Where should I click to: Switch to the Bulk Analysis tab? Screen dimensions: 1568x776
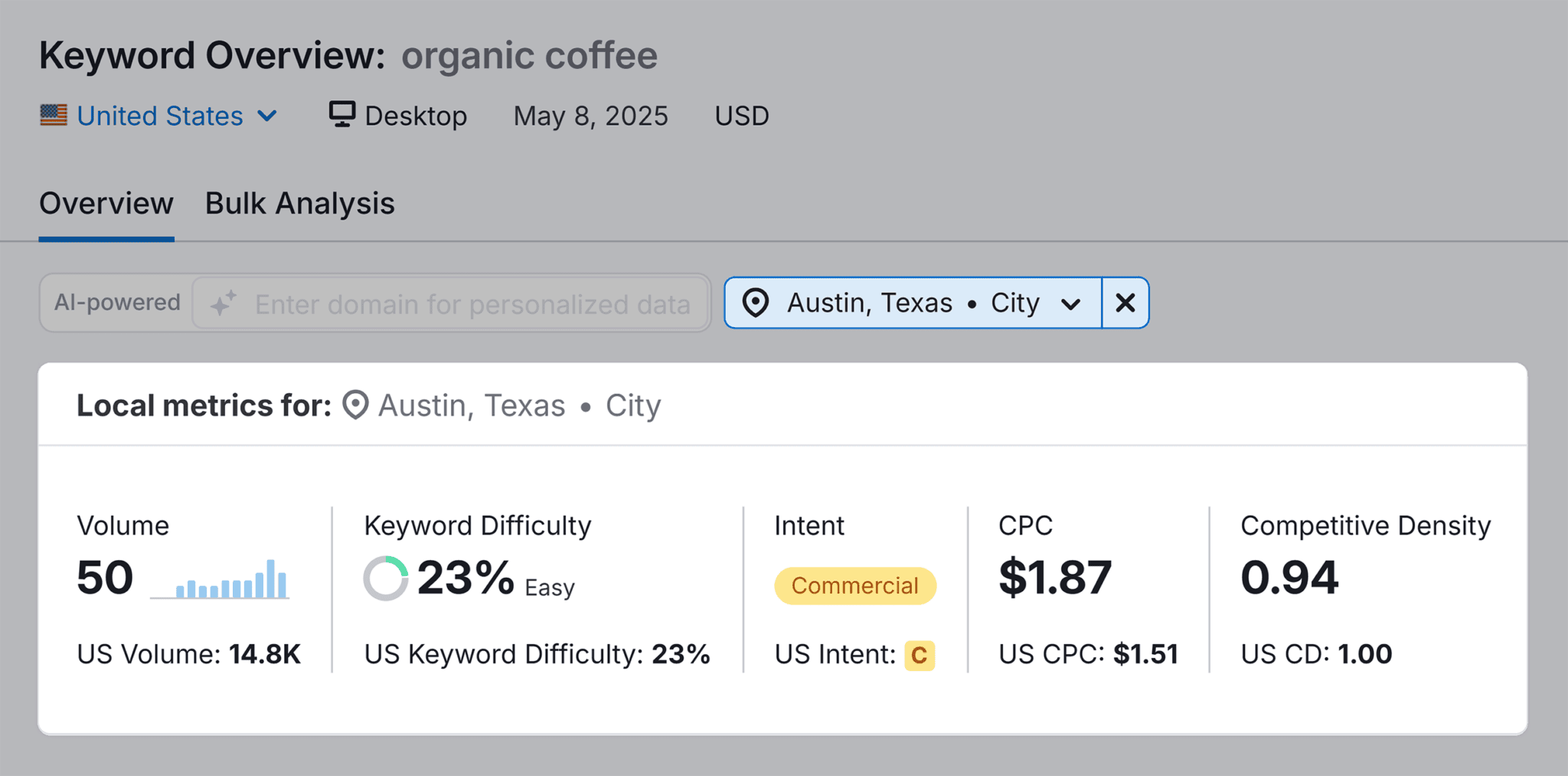(299, 203)
